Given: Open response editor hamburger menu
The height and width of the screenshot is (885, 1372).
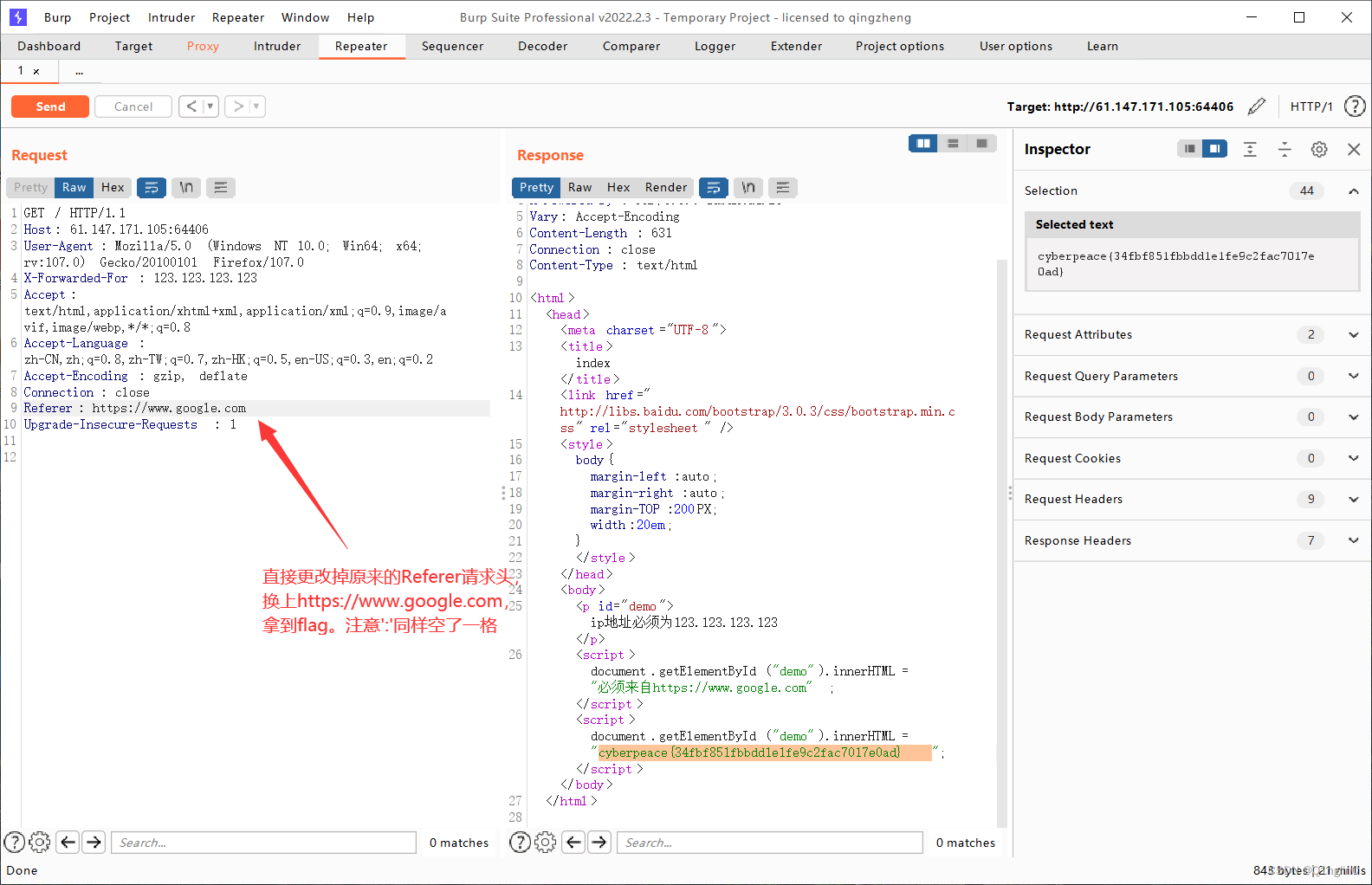Looking at the screenshot, I should point(783,187).
